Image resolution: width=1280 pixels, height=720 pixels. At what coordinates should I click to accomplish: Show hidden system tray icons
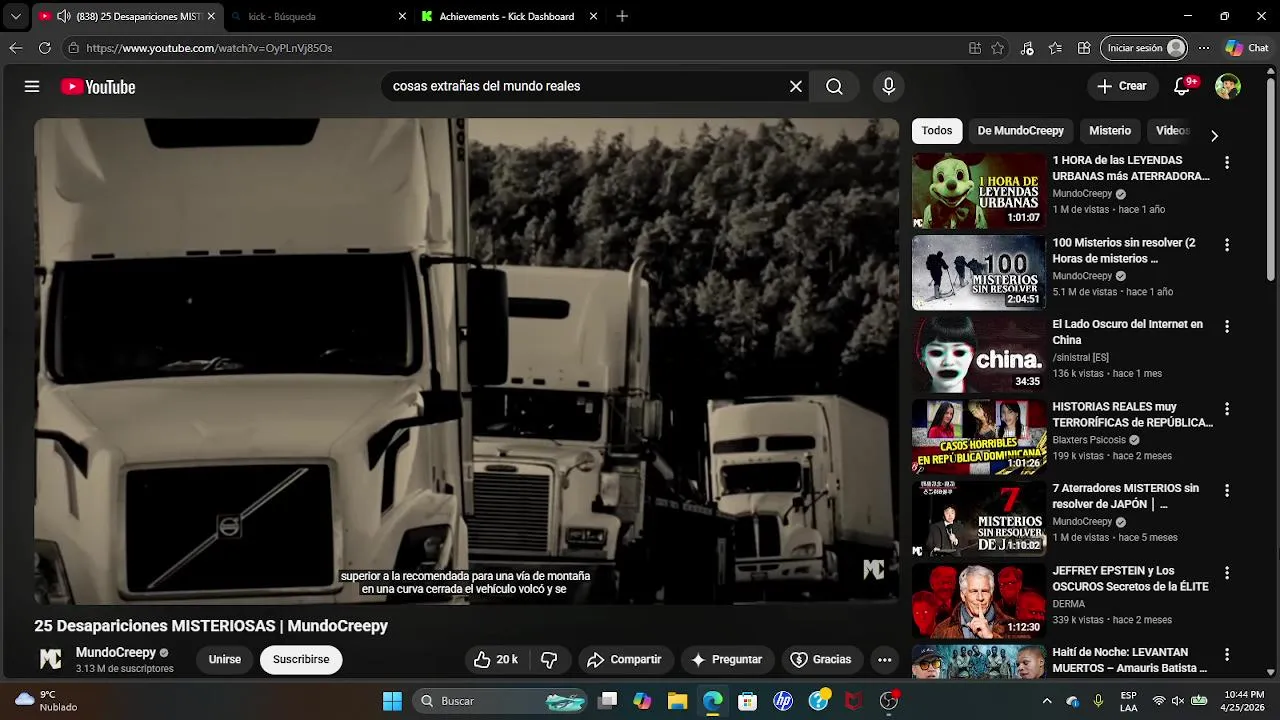coord(1047,701)
